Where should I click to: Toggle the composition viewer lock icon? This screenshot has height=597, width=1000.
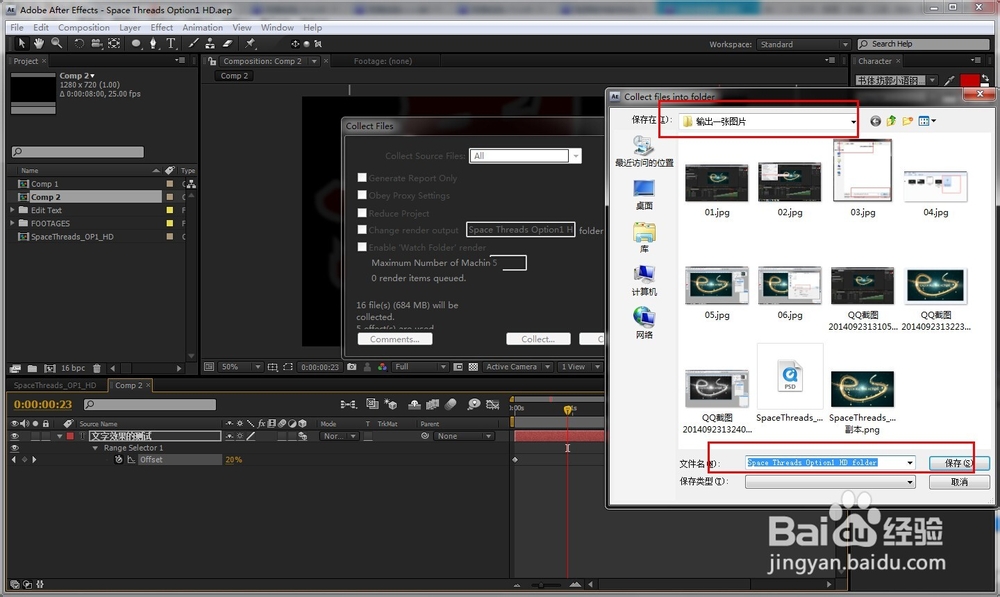tap(212, 61)
